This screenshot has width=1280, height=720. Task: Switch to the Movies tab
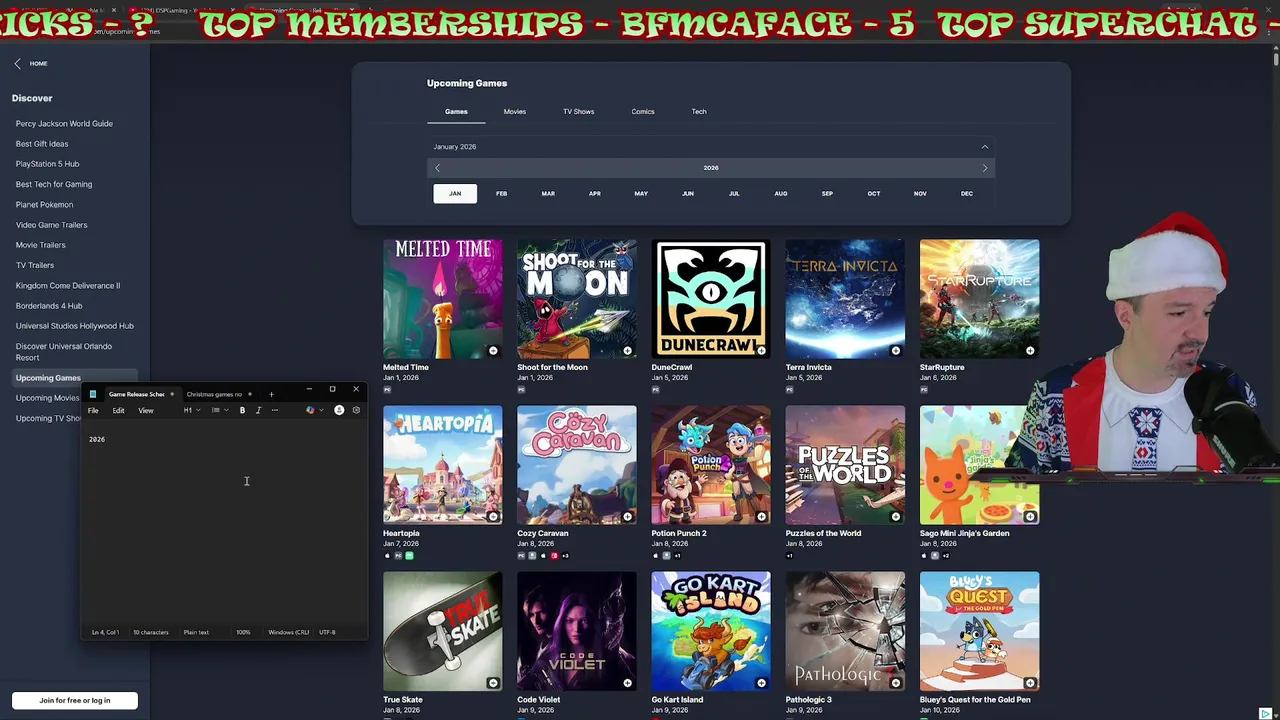(x=514, y=111)
